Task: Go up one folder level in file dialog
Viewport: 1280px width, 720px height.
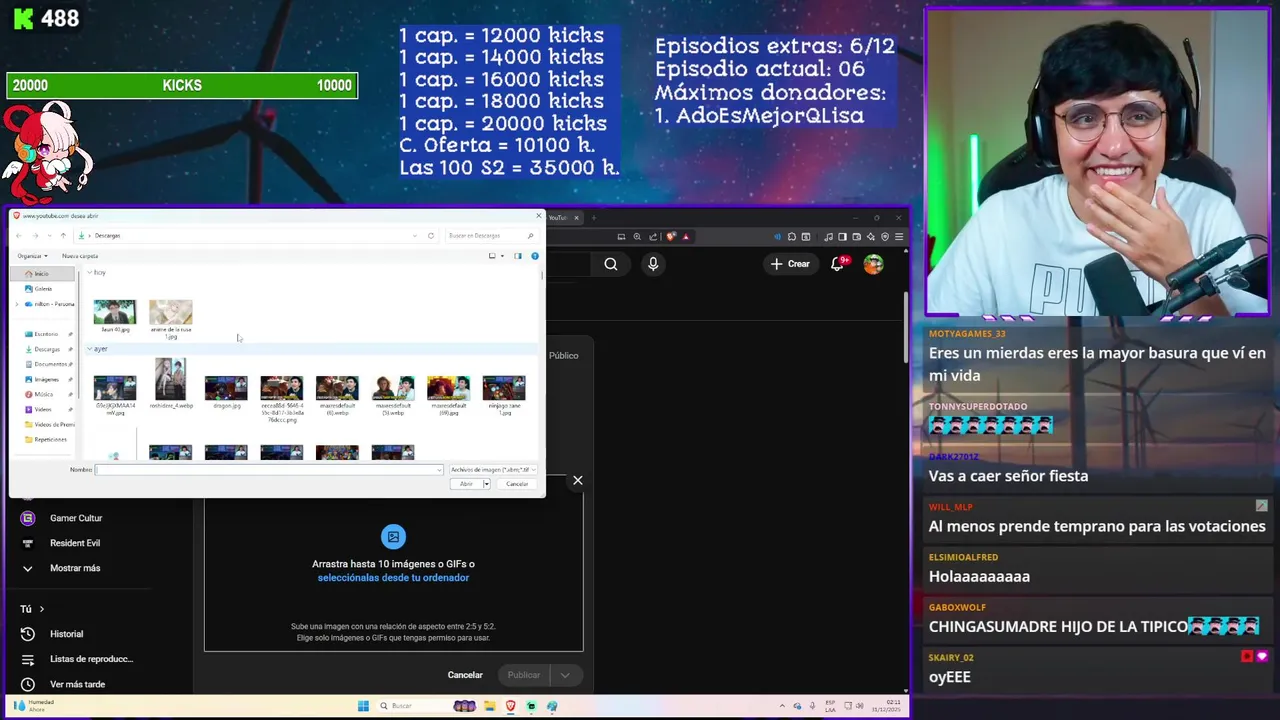Action: [63, 236]
